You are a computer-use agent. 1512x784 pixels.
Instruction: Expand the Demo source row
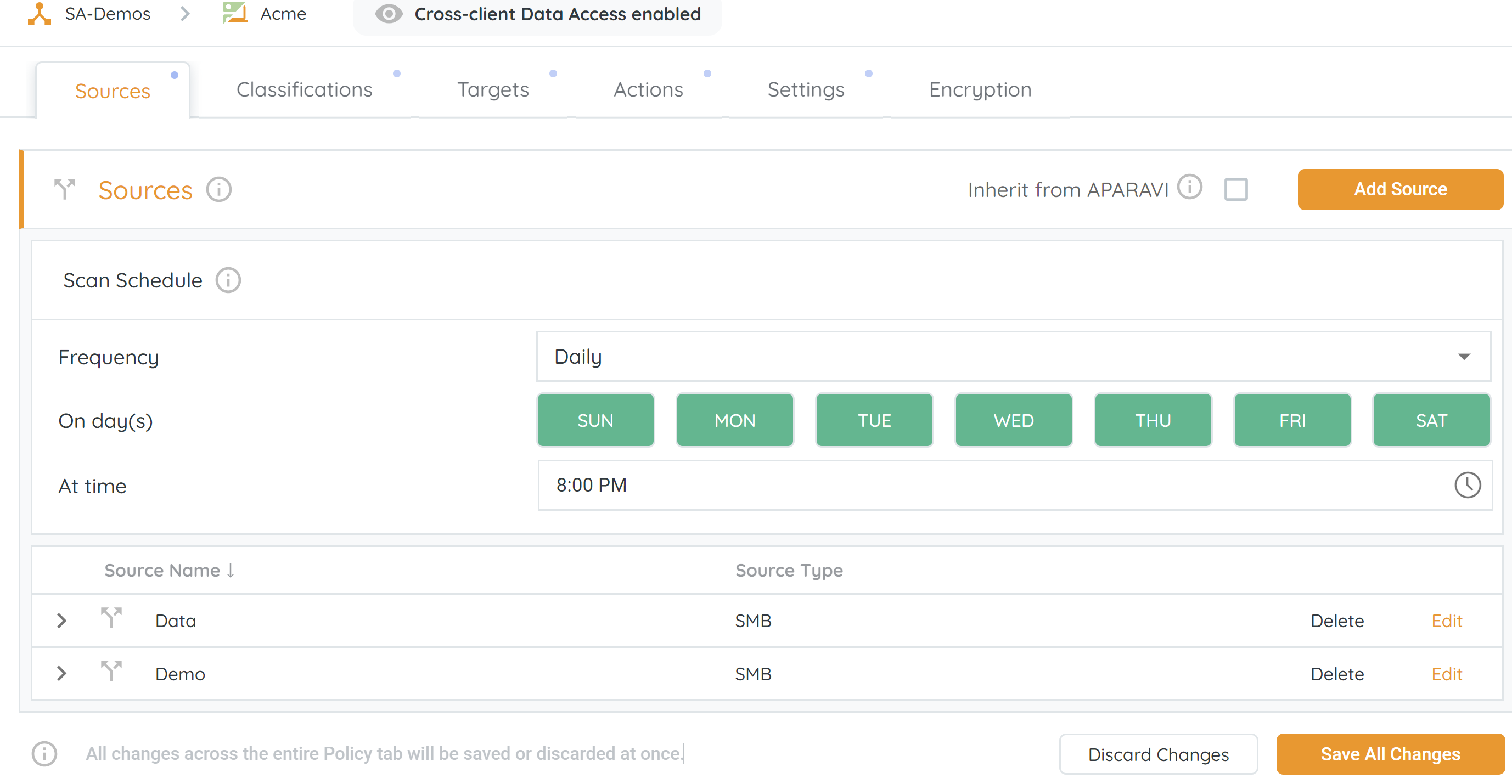pyautogui.click(x=61, y=674)
